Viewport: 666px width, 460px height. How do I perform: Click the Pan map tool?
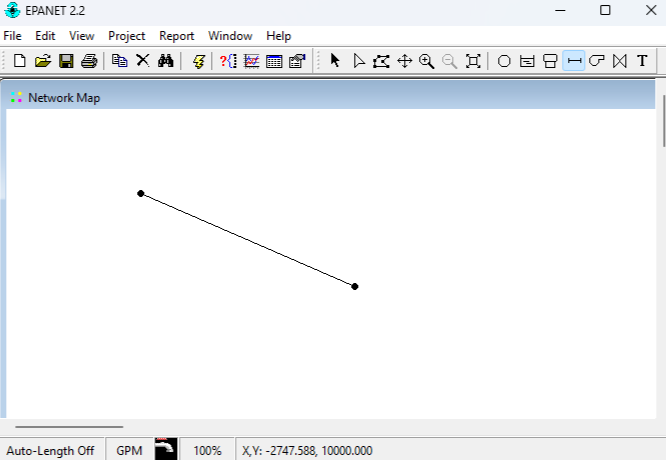(x=404, y=61)
